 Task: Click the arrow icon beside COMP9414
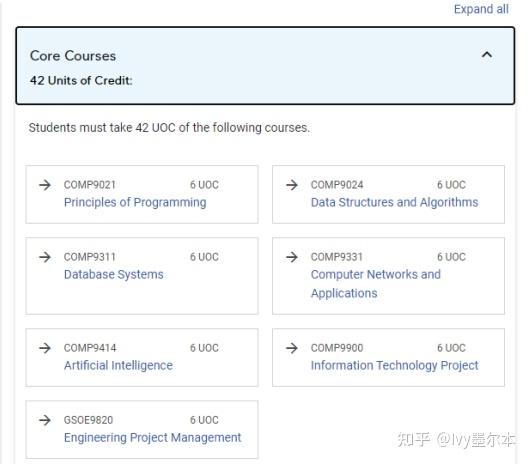click(45, 348)
